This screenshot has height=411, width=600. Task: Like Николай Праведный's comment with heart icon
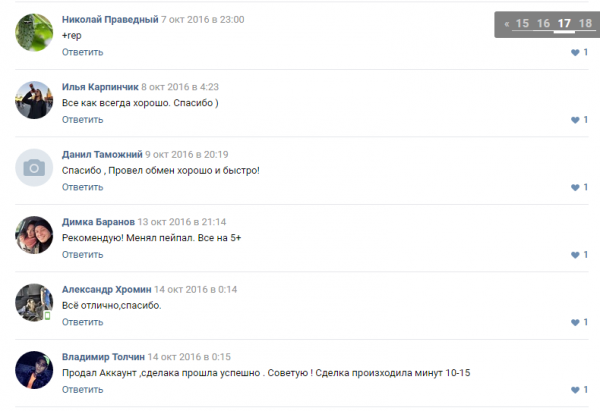[x=575, y=52]
